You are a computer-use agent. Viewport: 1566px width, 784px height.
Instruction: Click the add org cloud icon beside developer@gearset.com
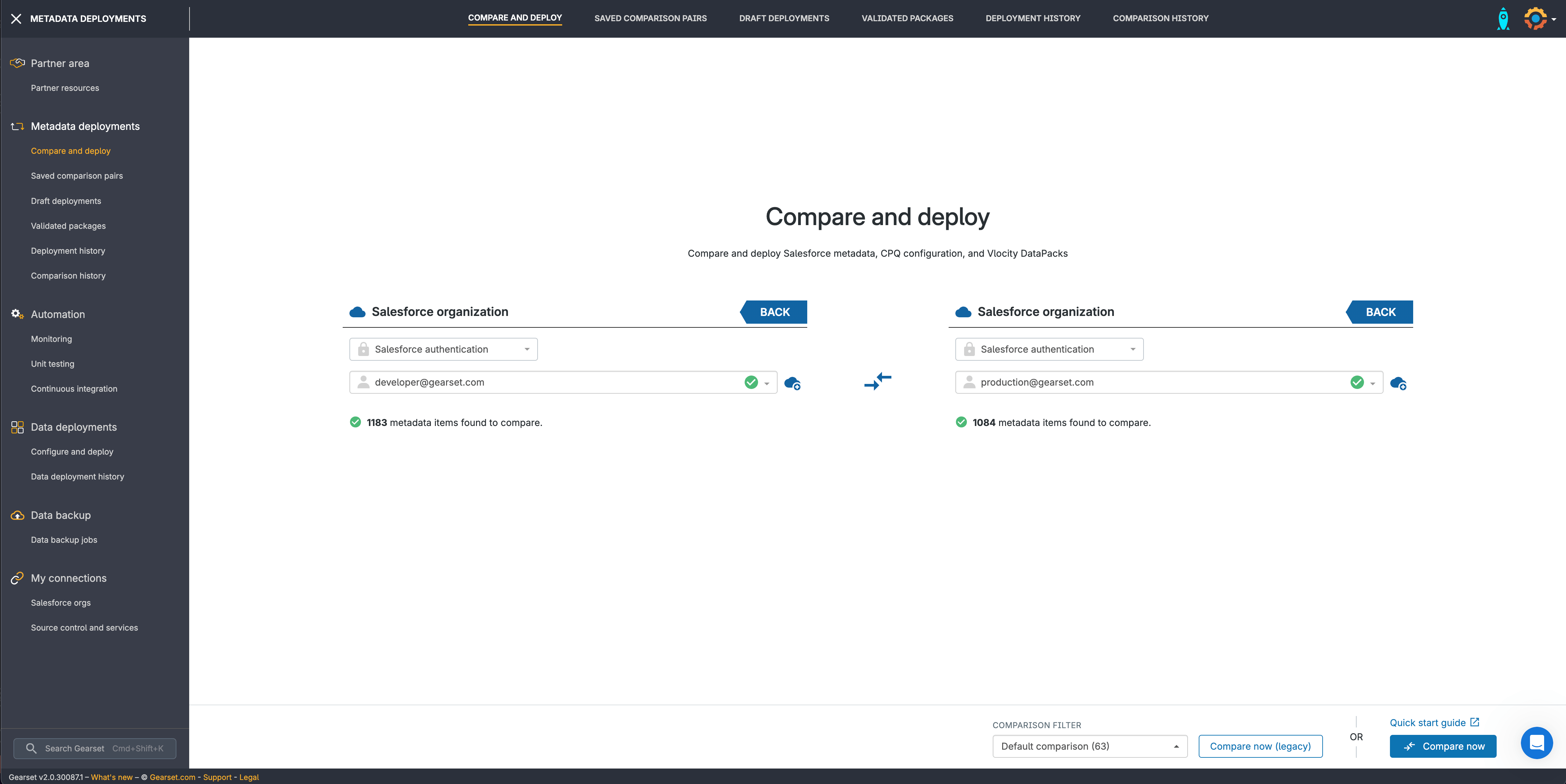click(x=792, y=383)
